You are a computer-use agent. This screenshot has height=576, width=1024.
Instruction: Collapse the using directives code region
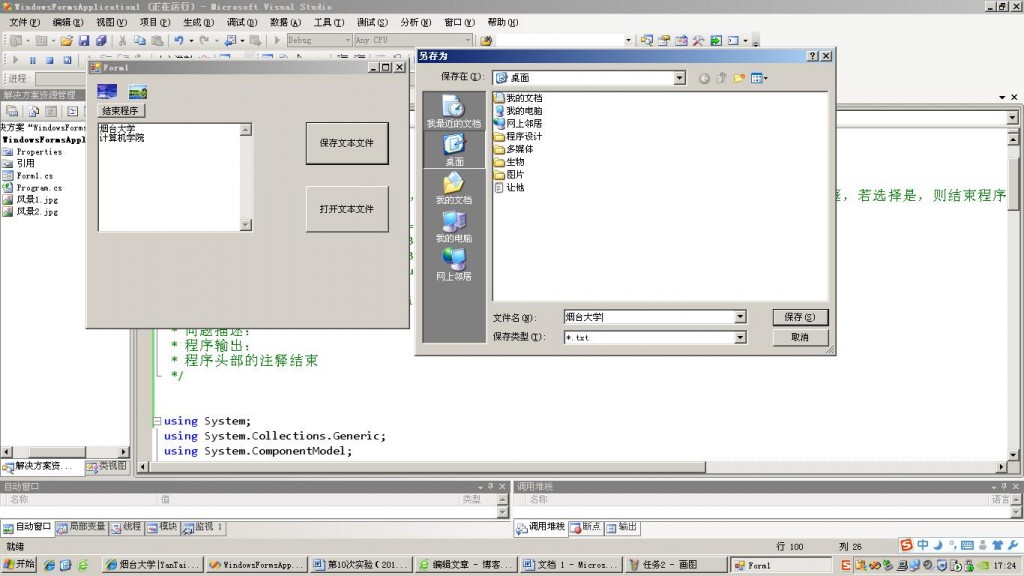coord(157,421)
